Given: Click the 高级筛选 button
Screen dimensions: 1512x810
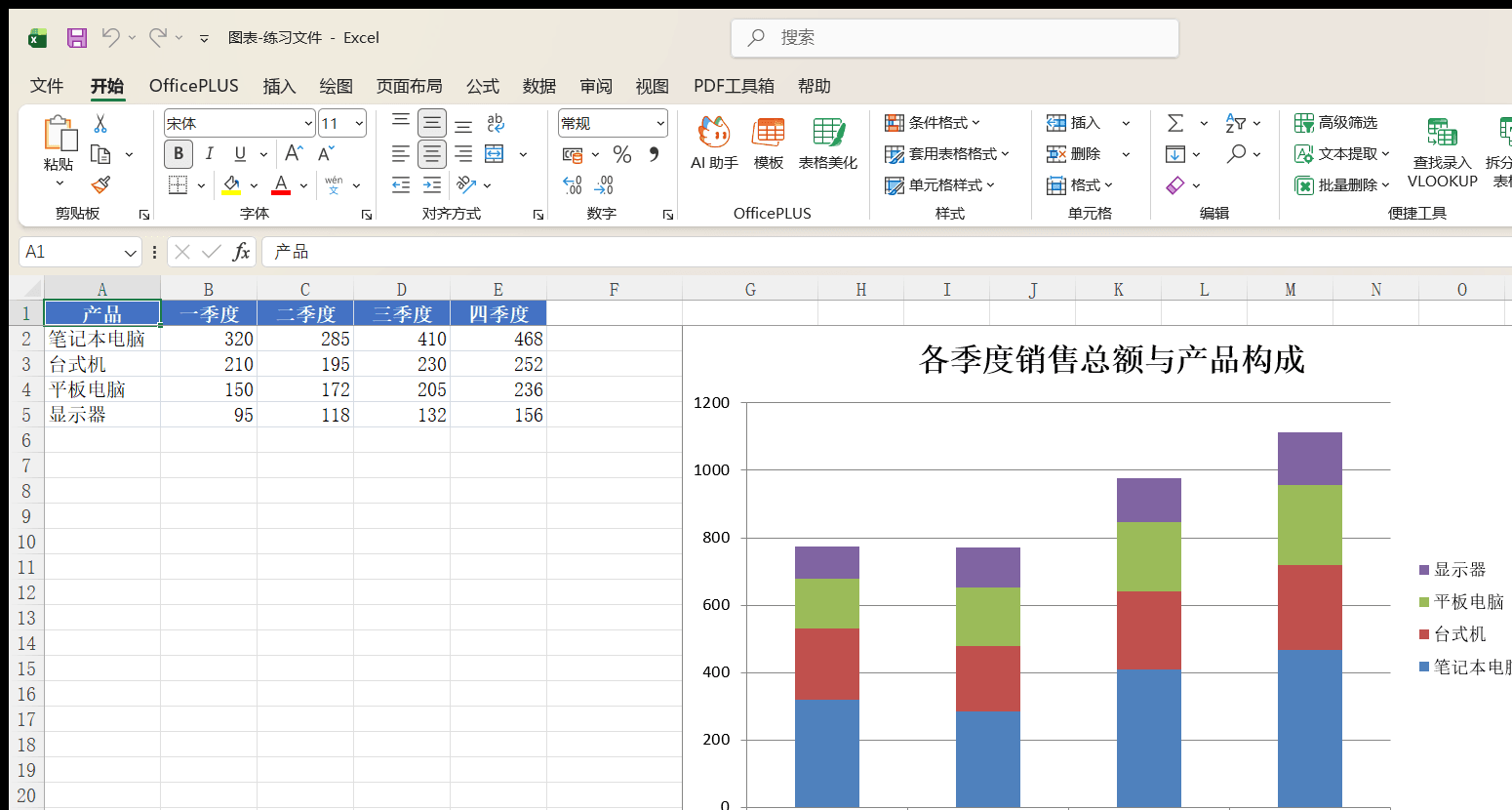Looking at the screenshot, I should click(1336, 123).
